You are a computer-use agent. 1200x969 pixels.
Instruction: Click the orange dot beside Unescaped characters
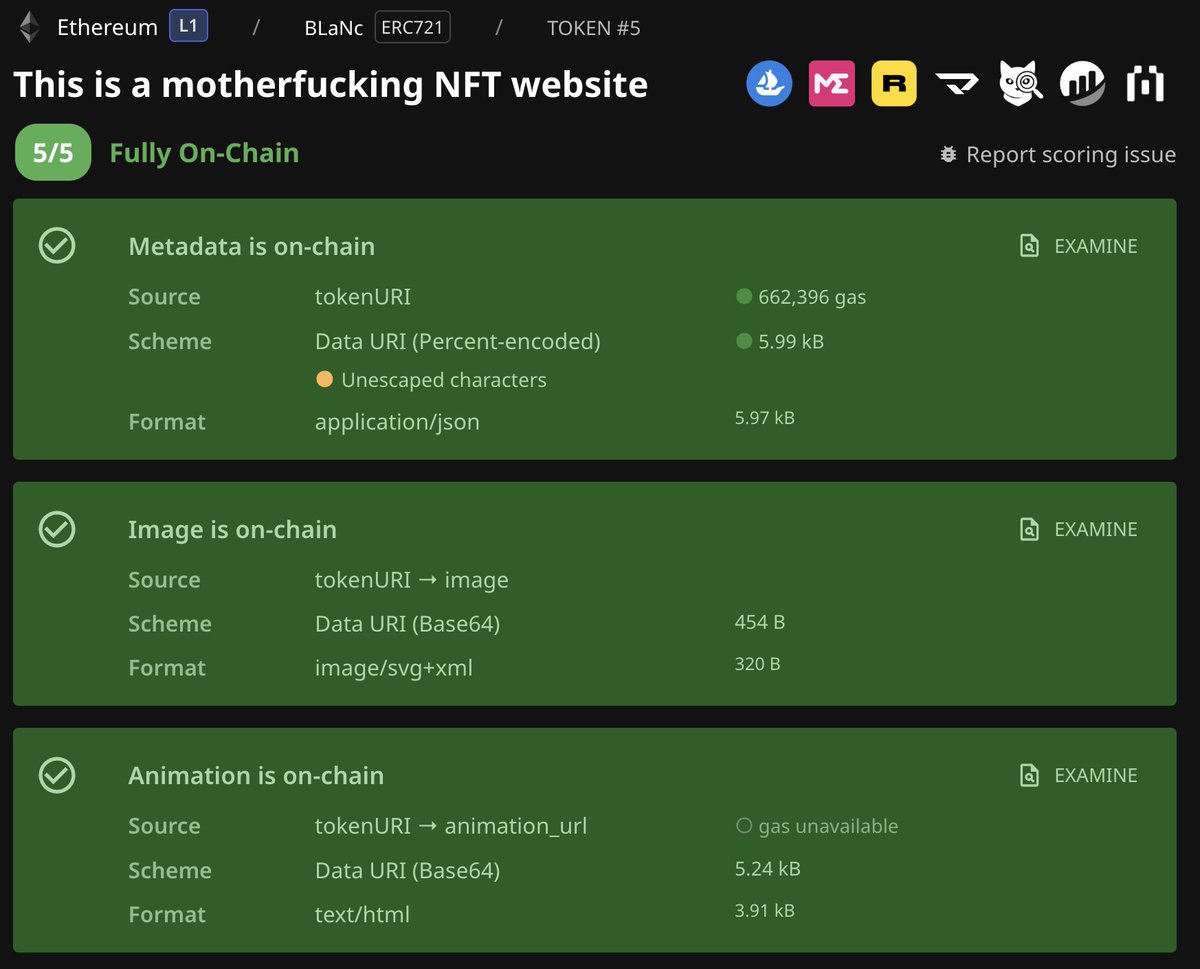click(324, 379)
